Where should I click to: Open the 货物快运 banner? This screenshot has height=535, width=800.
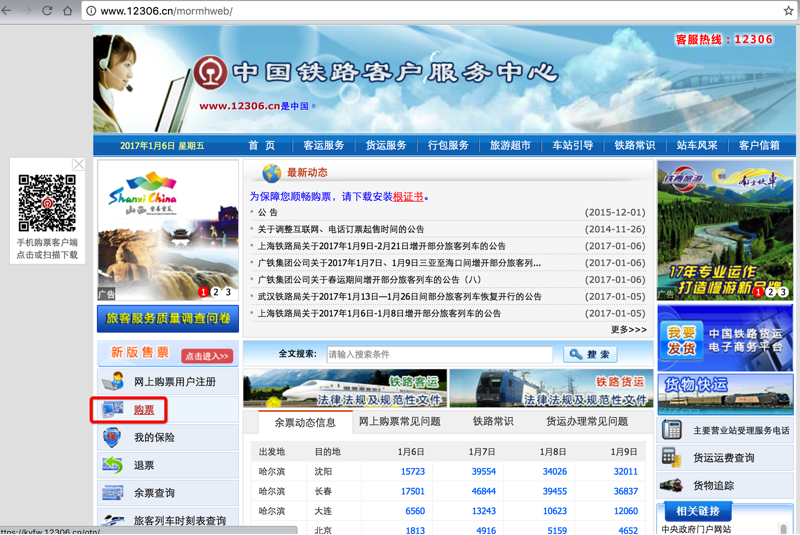(x=725, y=395)
